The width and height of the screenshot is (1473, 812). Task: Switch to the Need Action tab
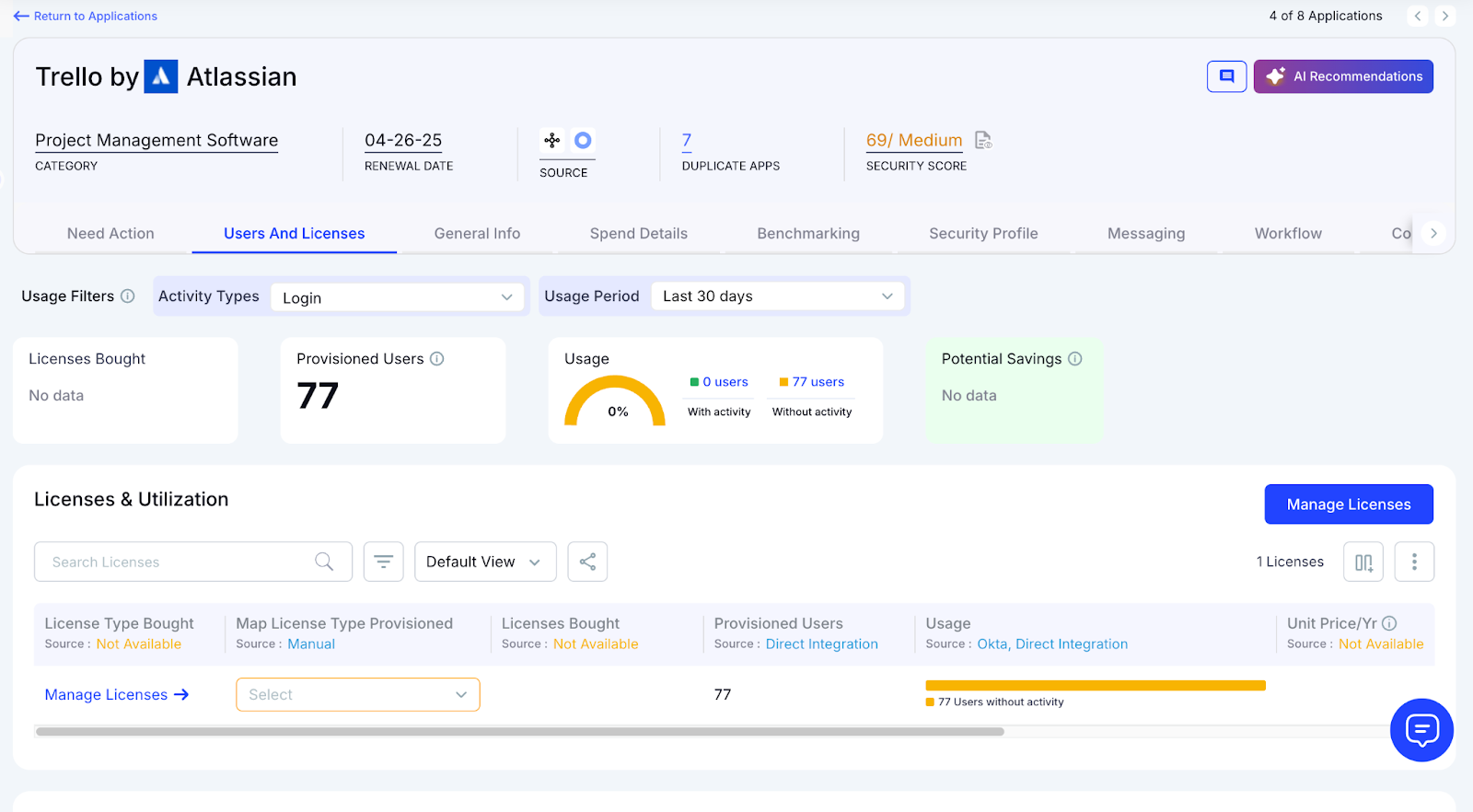tap(110, 234)
